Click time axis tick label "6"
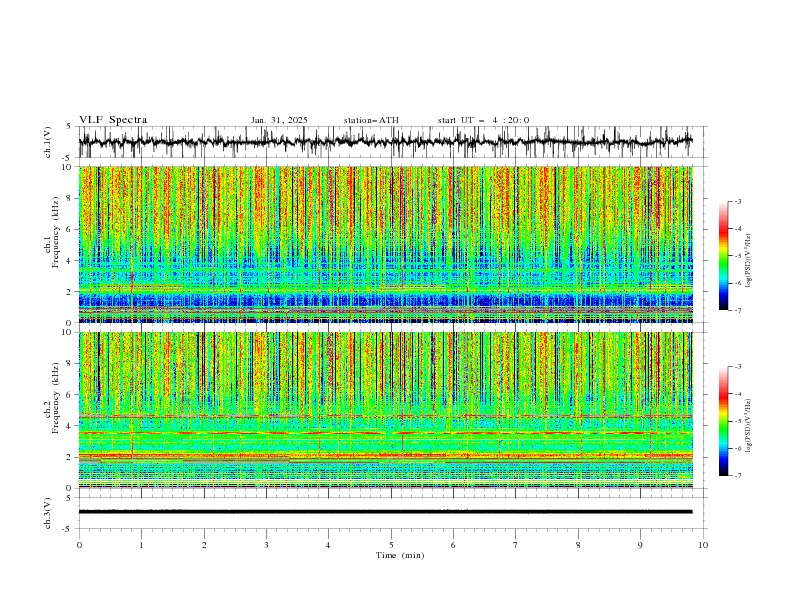The width and height of the screenshot is (792, 612). tap(453, 545)
